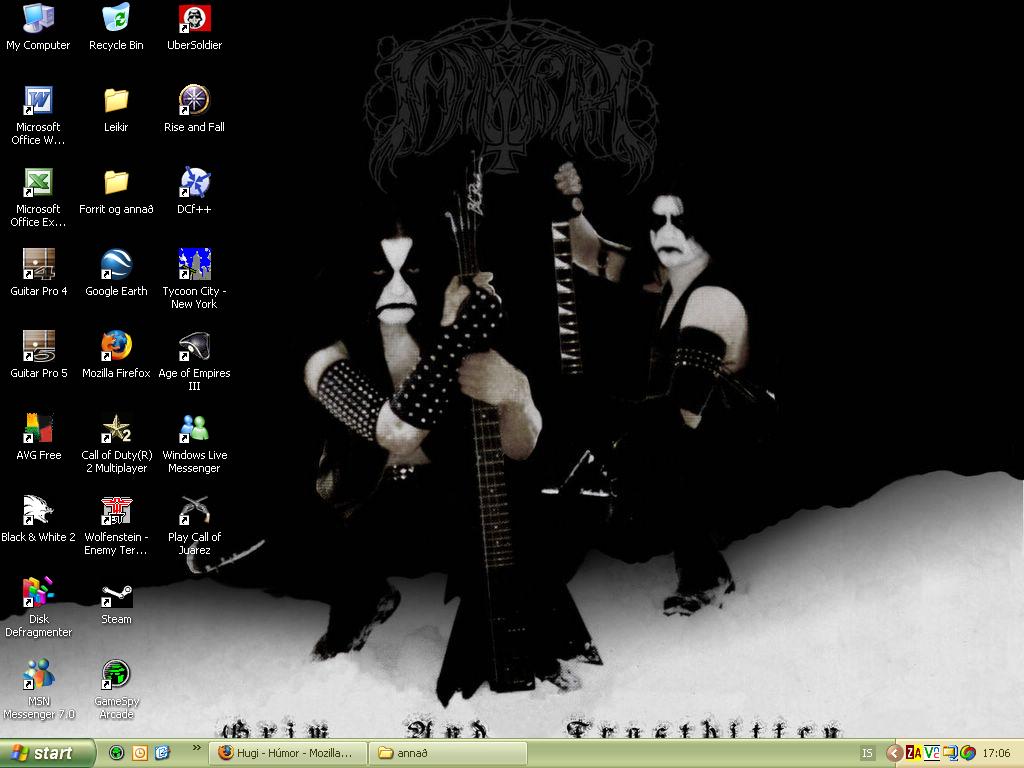Expand hidden system tray icons arrow

click(x=894, y=753)
